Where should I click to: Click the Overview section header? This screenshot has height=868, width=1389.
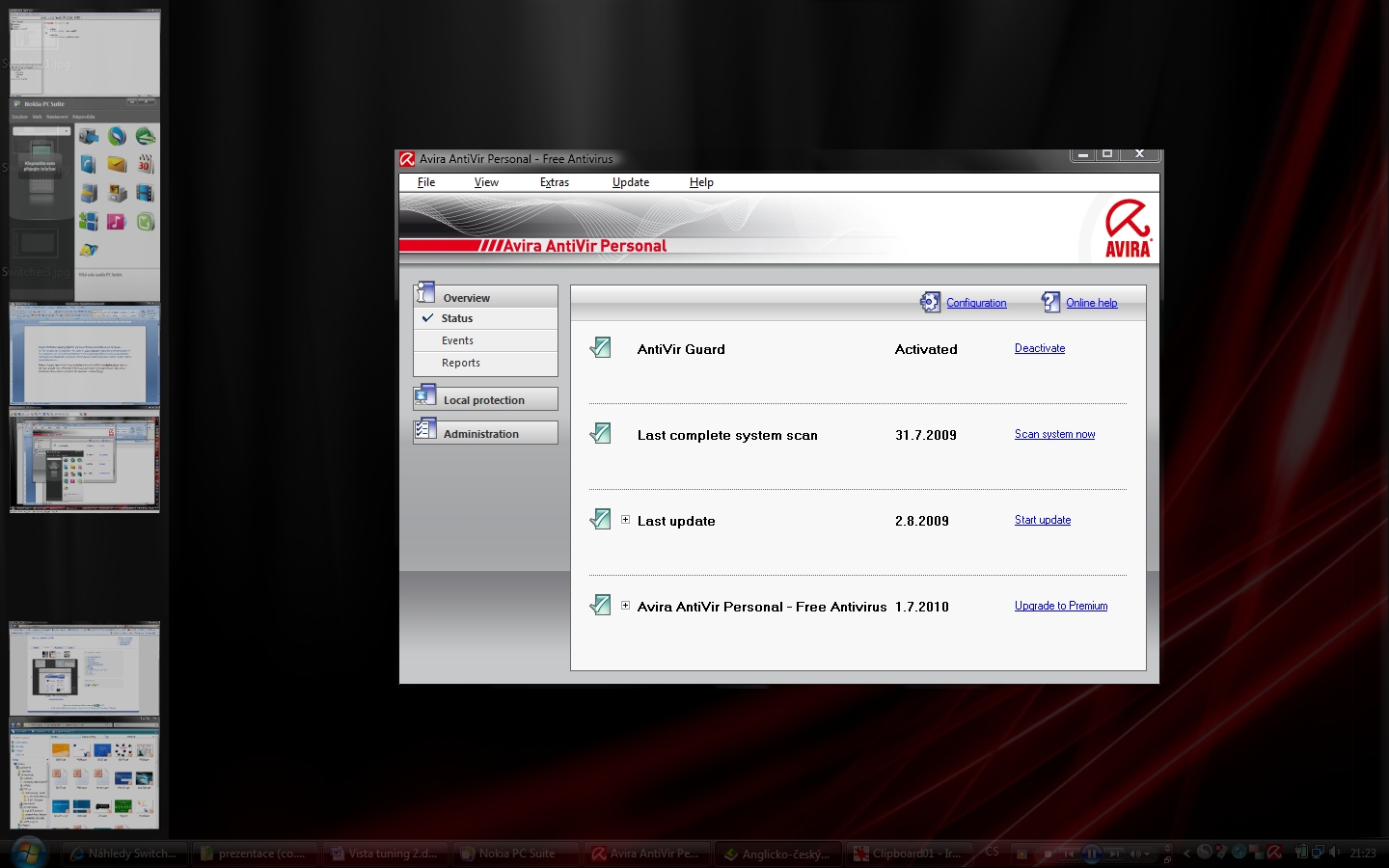pos(486,296)
